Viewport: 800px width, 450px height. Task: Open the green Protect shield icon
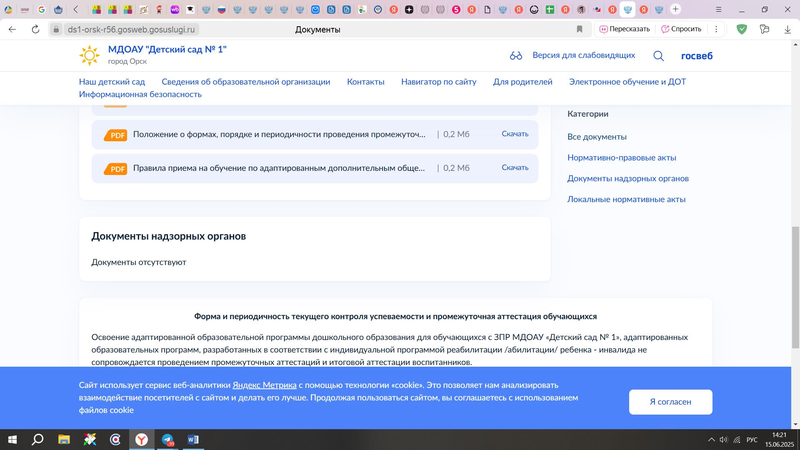(742, 30)
